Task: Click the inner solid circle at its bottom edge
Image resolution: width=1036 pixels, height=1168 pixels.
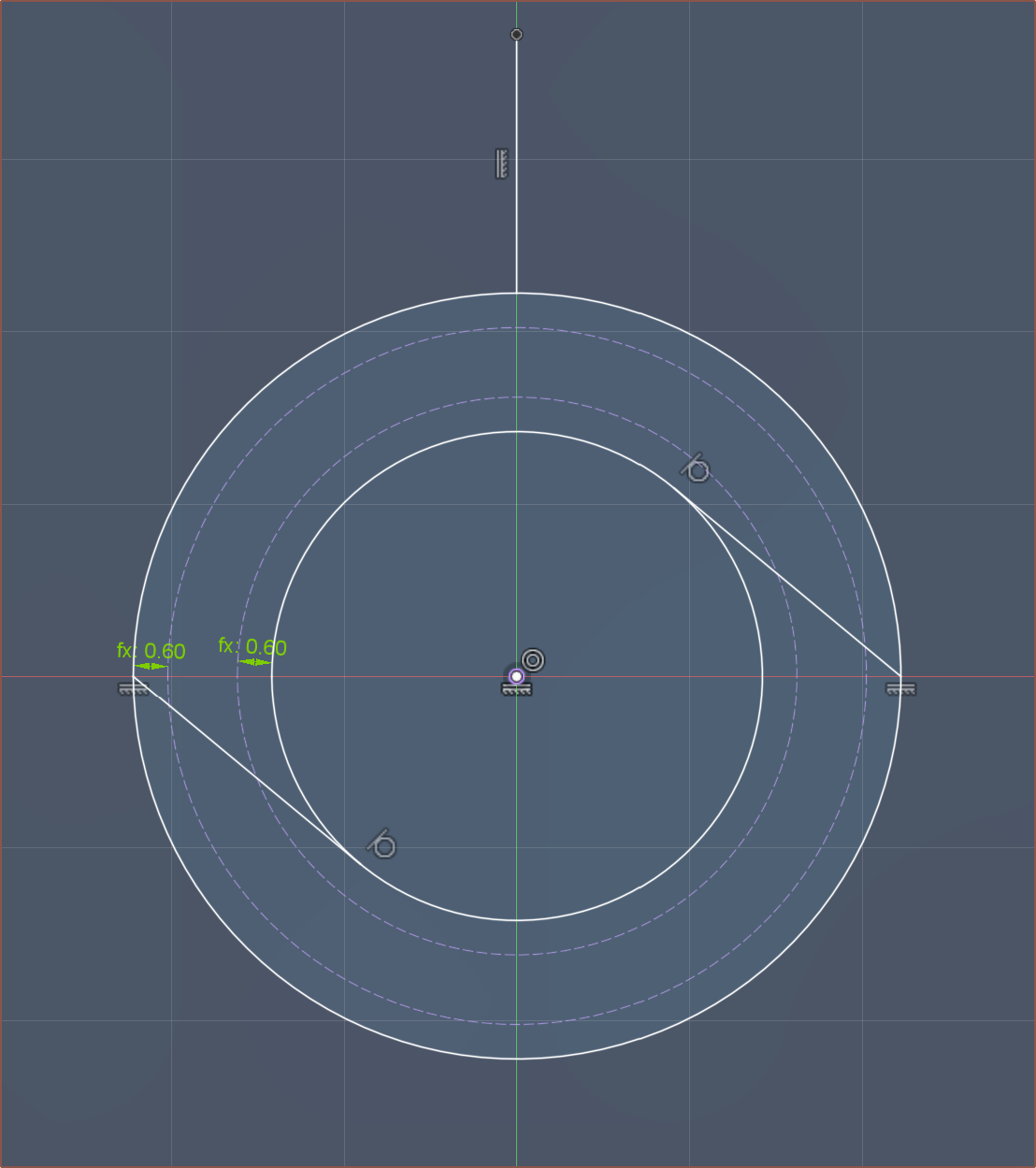Action: tap(516, 920)
